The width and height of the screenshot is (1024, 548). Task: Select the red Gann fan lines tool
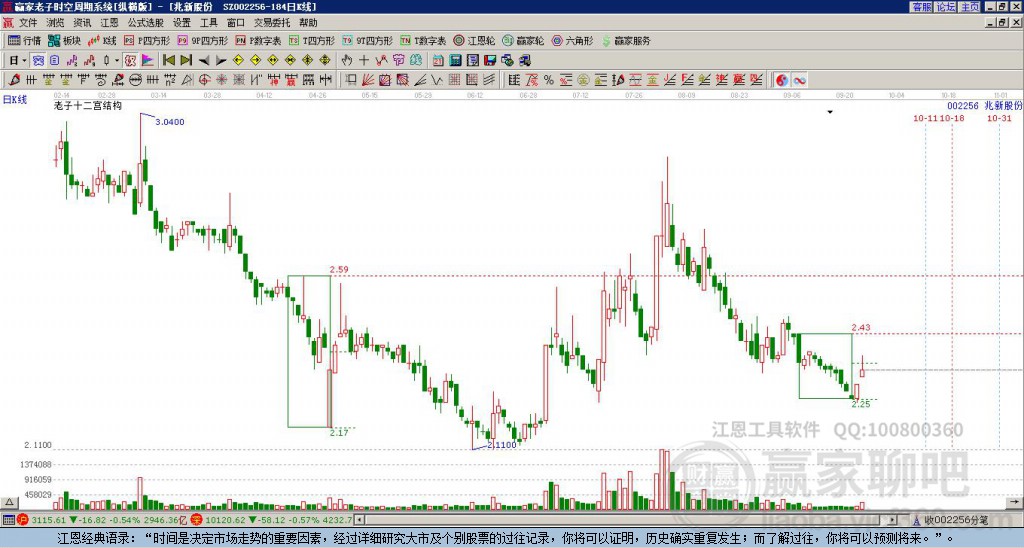tap(368, 80)
